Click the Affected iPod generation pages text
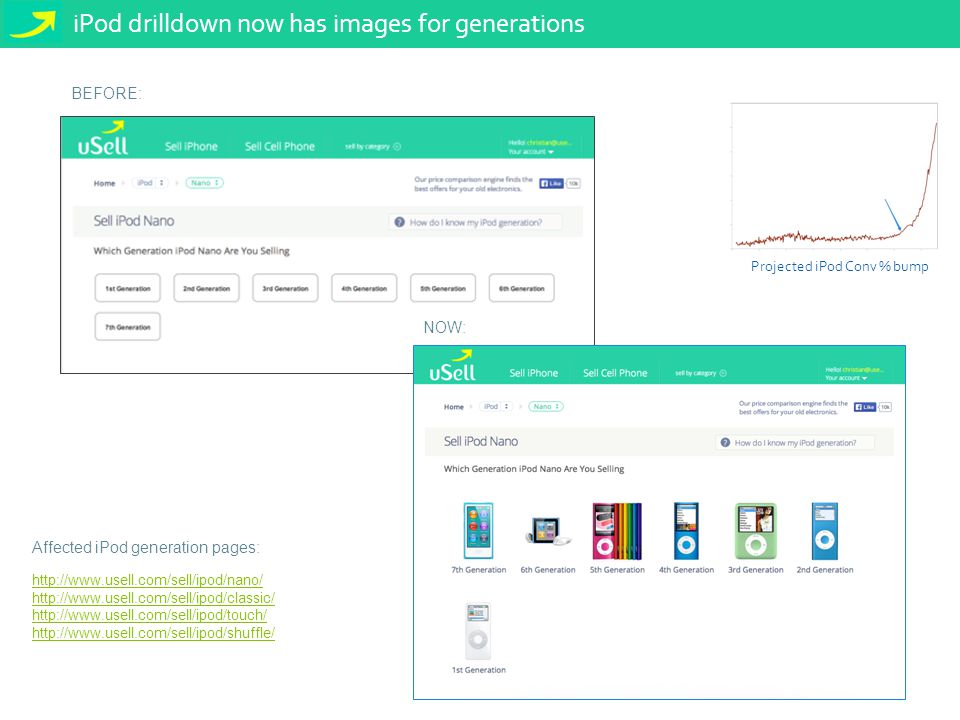The width and height of the screenshot is (960, 720). pyautogui.click(x=146, y=547)
